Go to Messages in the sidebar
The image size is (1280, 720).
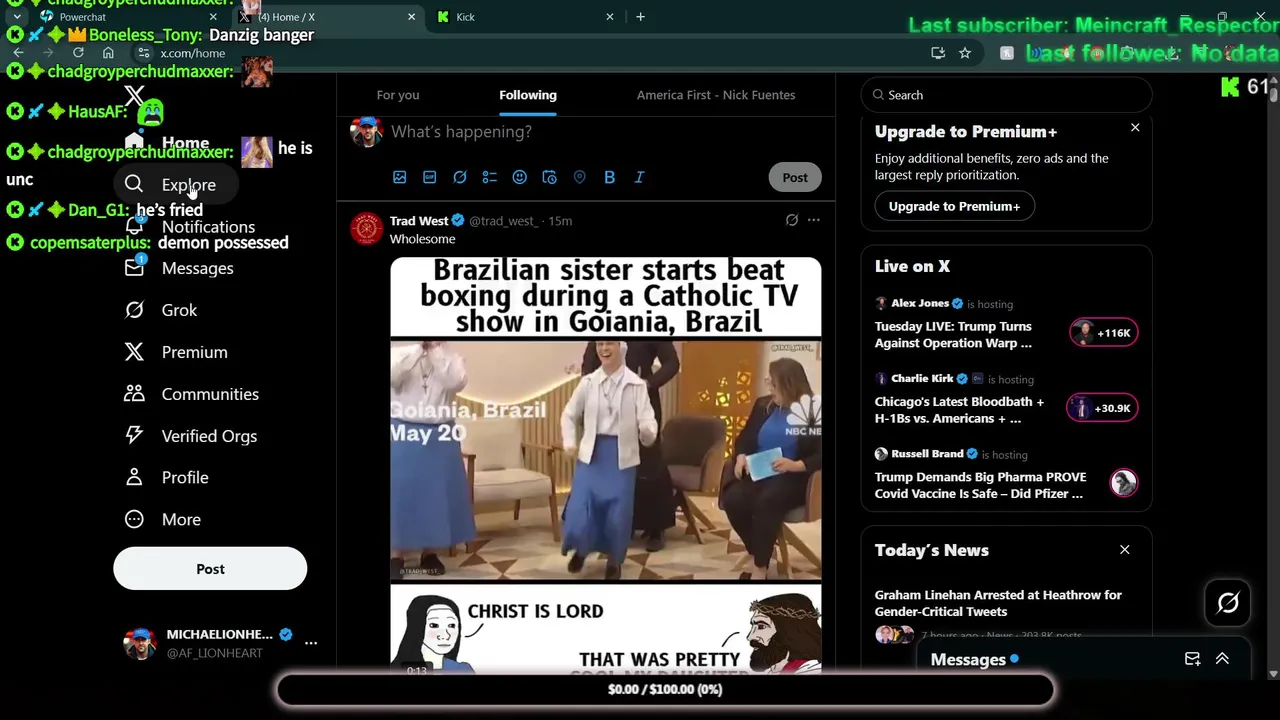point(179,268)
